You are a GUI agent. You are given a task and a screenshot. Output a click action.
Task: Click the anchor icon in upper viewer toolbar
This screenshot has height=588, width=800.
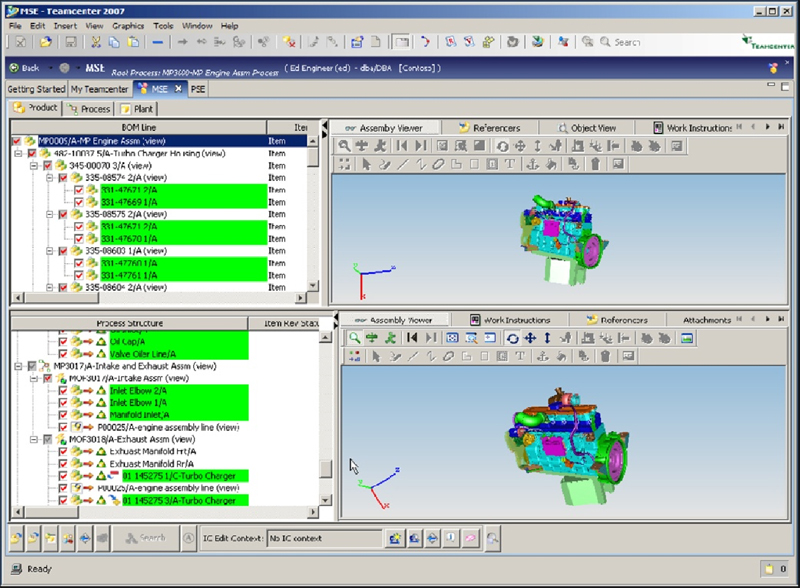[532, 164]
